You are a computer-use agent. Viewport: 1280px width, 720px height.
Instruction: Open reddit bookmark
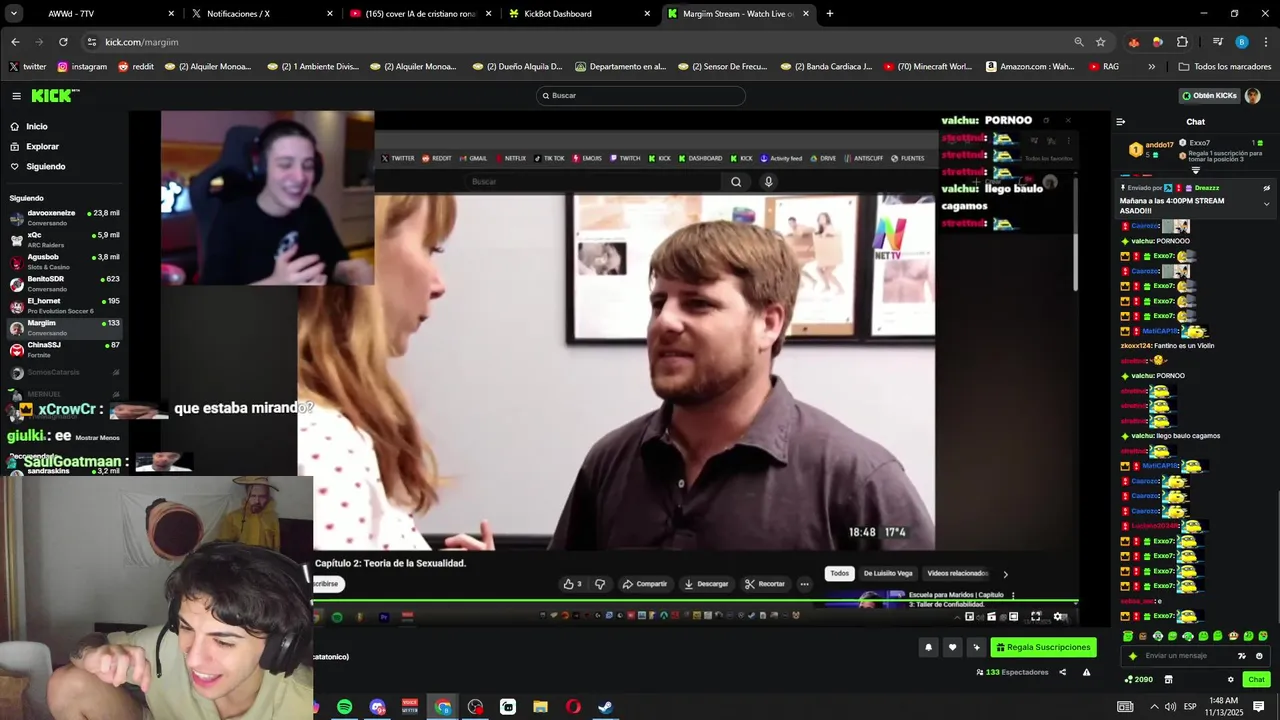[x=136, y=67]
